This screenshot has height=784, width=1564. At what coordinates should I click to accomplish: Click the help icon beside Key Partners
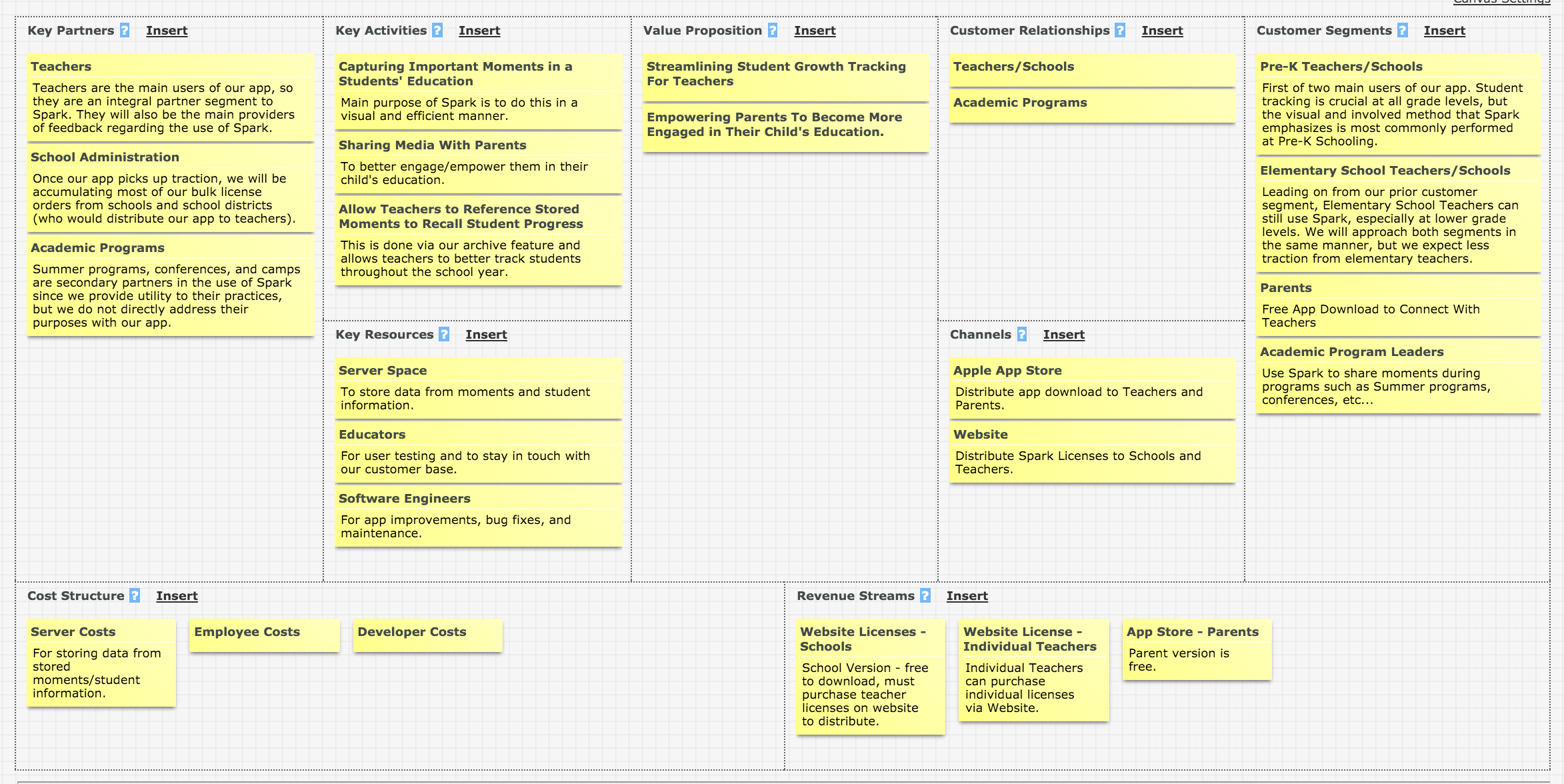tap(125, 31)
